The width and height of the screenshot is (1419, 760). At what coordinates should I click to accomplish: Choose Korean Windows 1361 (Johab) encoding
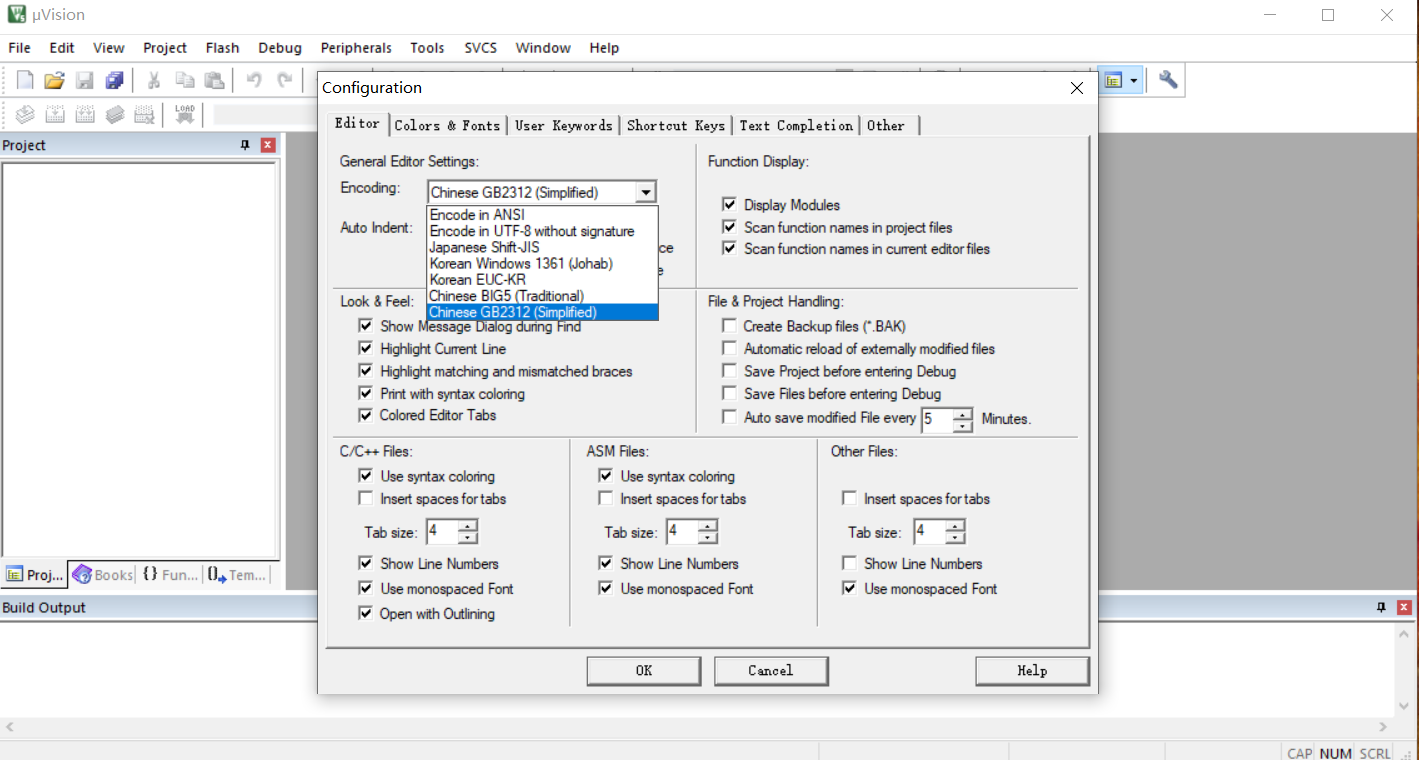click(x=542, y=263)
